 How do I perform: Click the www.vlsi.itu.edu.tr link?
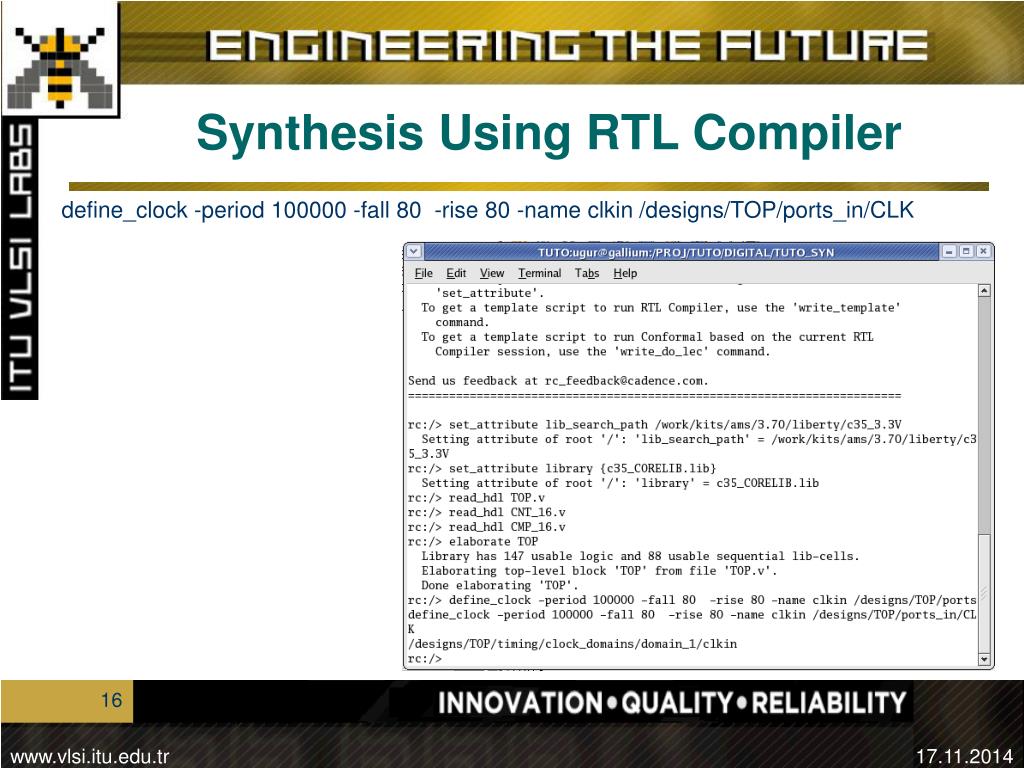click(x=89, y=757)
